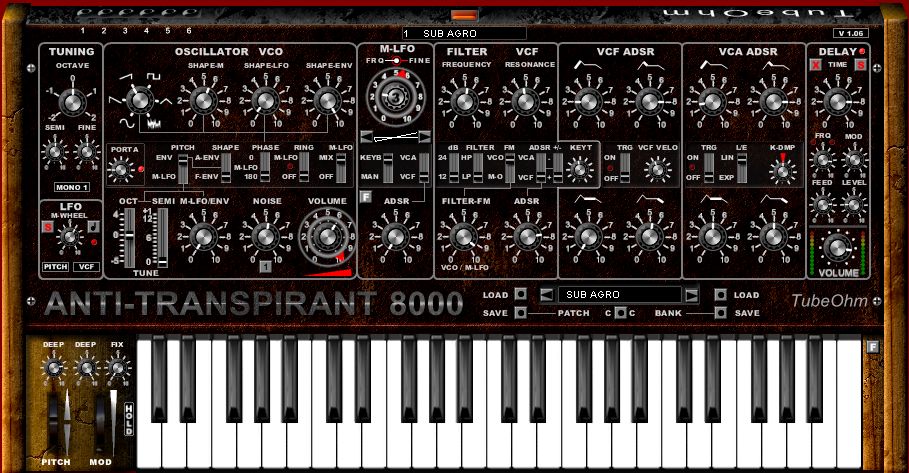Click the oscillator waveform selector knob
The image size is (909, 473).
pyautogui.click(x=140, y=101)
